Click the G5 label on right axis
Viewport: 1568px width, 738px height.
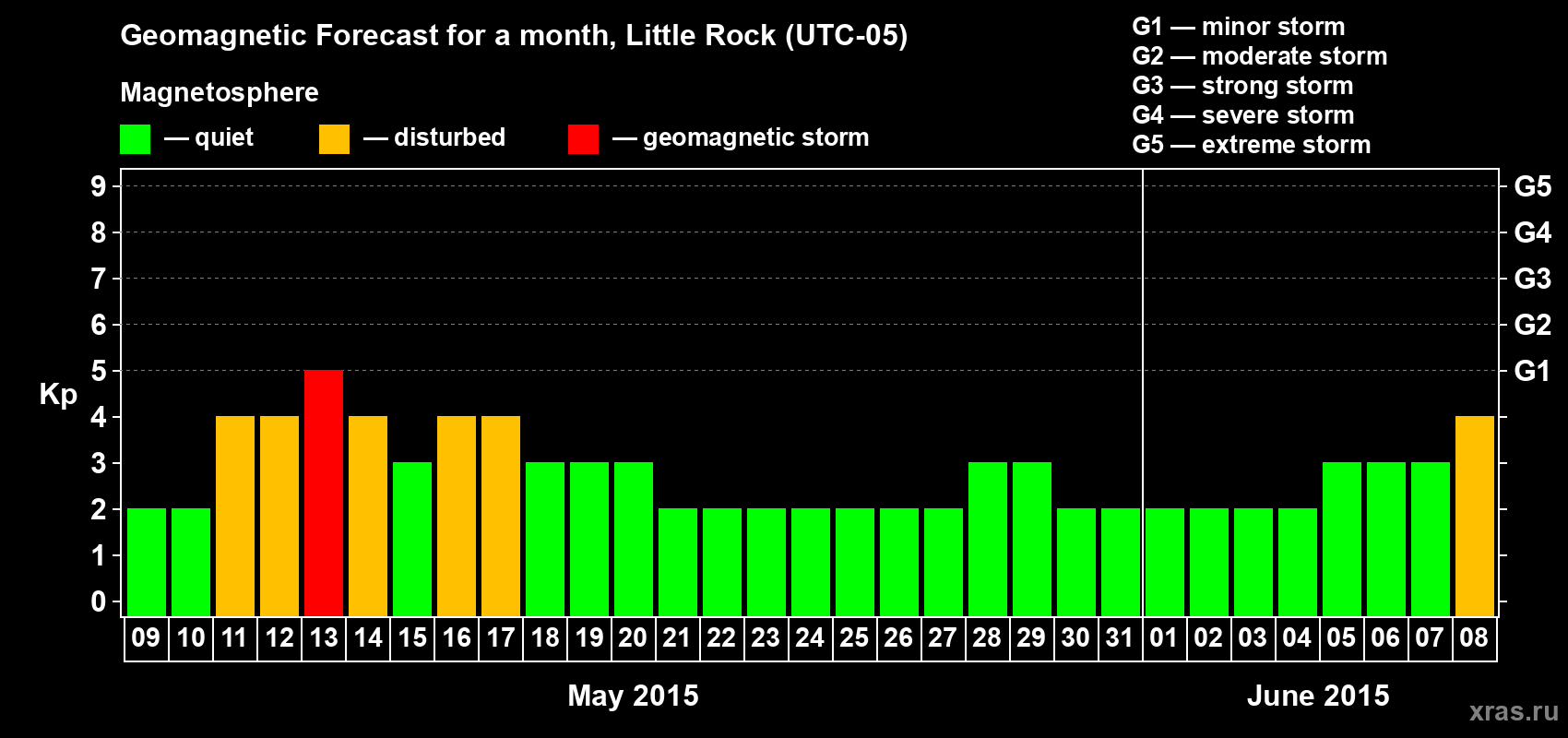[1533, 186]
